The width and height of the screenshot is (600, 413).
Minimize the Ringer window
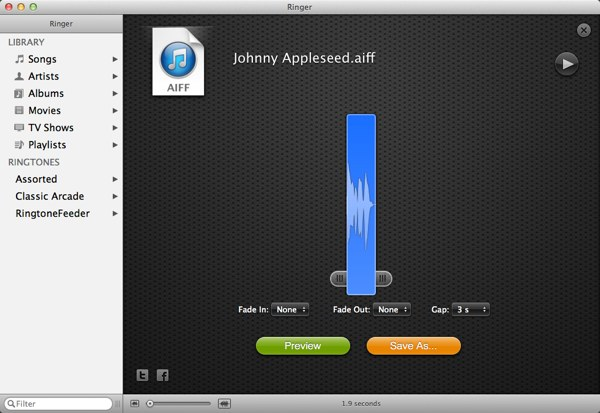21,7
